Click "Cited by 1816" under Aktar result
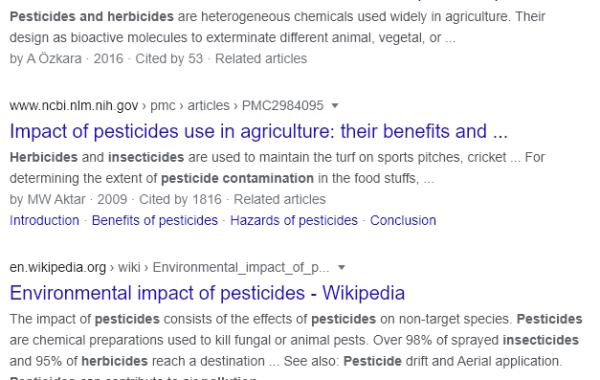600x380 pixels. (x=180, y=199)
